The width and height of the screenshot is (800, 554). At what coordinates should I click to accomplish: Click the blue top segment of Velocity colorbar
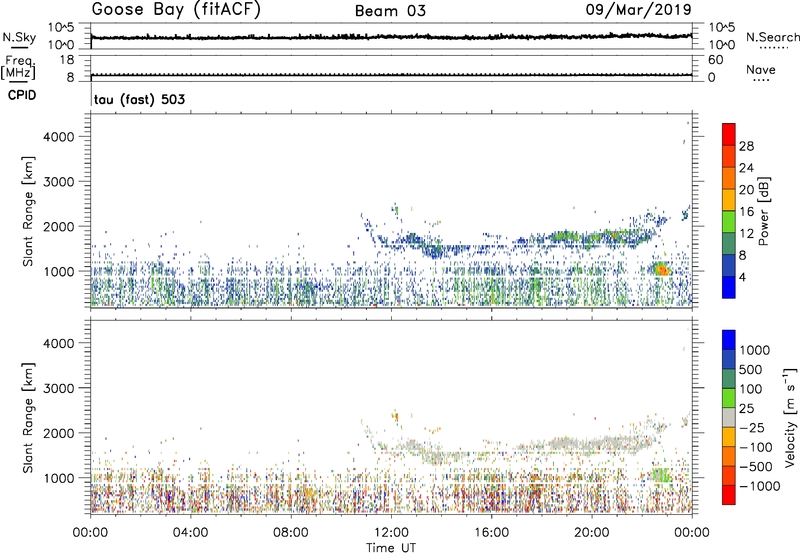coord(729,340)
